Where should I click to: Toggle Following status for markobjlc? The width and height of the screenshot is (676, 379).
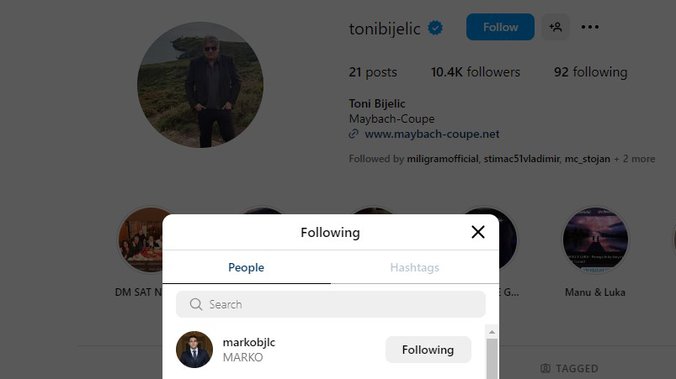[x=428, y=350]
